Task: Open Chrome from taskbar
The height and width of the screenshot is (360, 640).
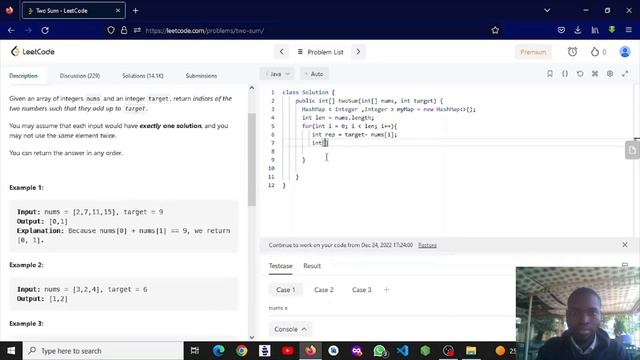Action: pyautogui.click(x=241, y=351)
